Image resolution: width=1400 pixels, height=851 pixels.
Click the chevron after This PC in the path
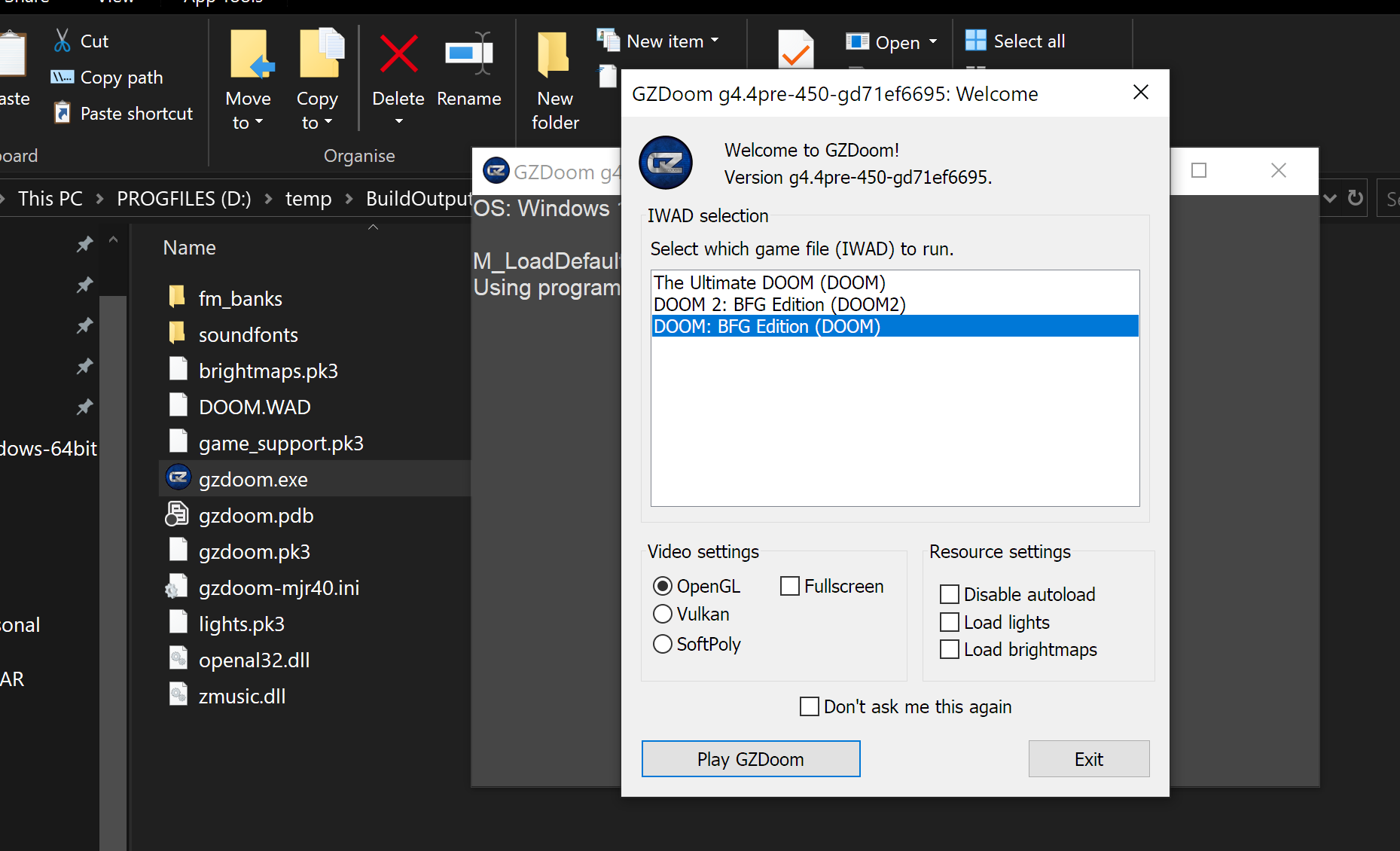click(99, 199)
